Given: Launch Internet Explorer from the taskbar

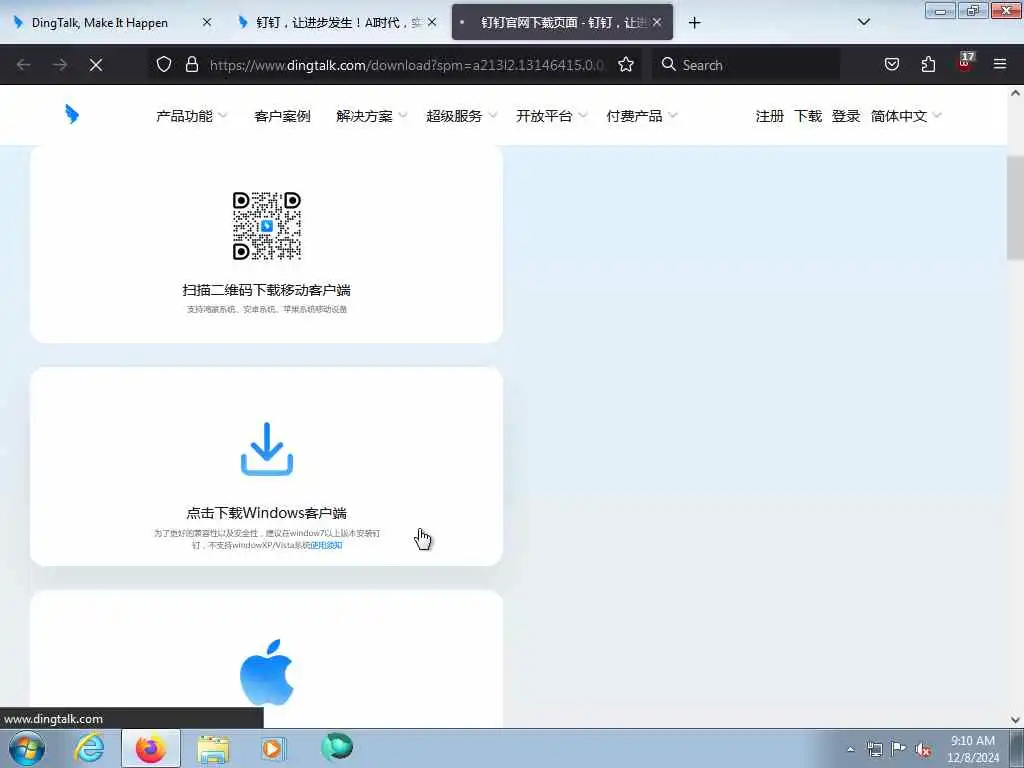Looking at the screenshot, I should (89, 748).
